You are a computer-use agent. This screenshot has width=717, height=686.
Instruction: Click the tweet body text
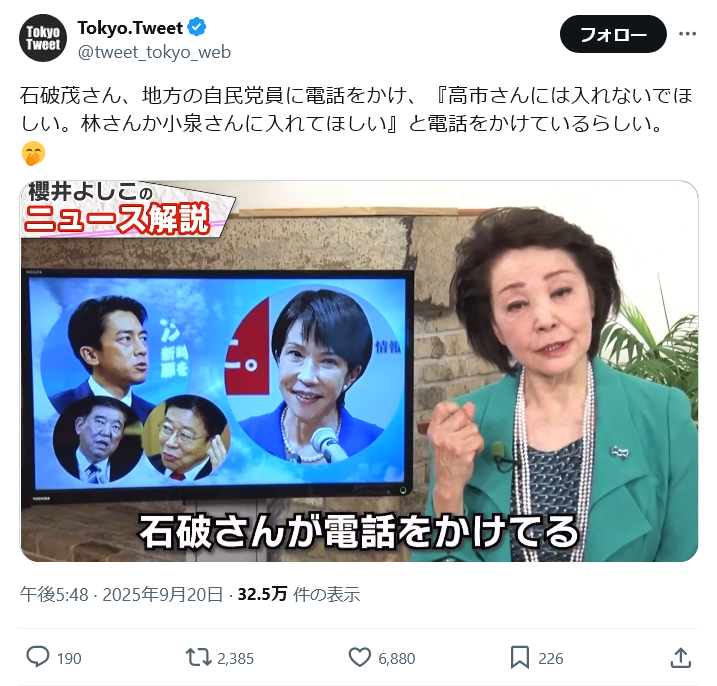357,110
